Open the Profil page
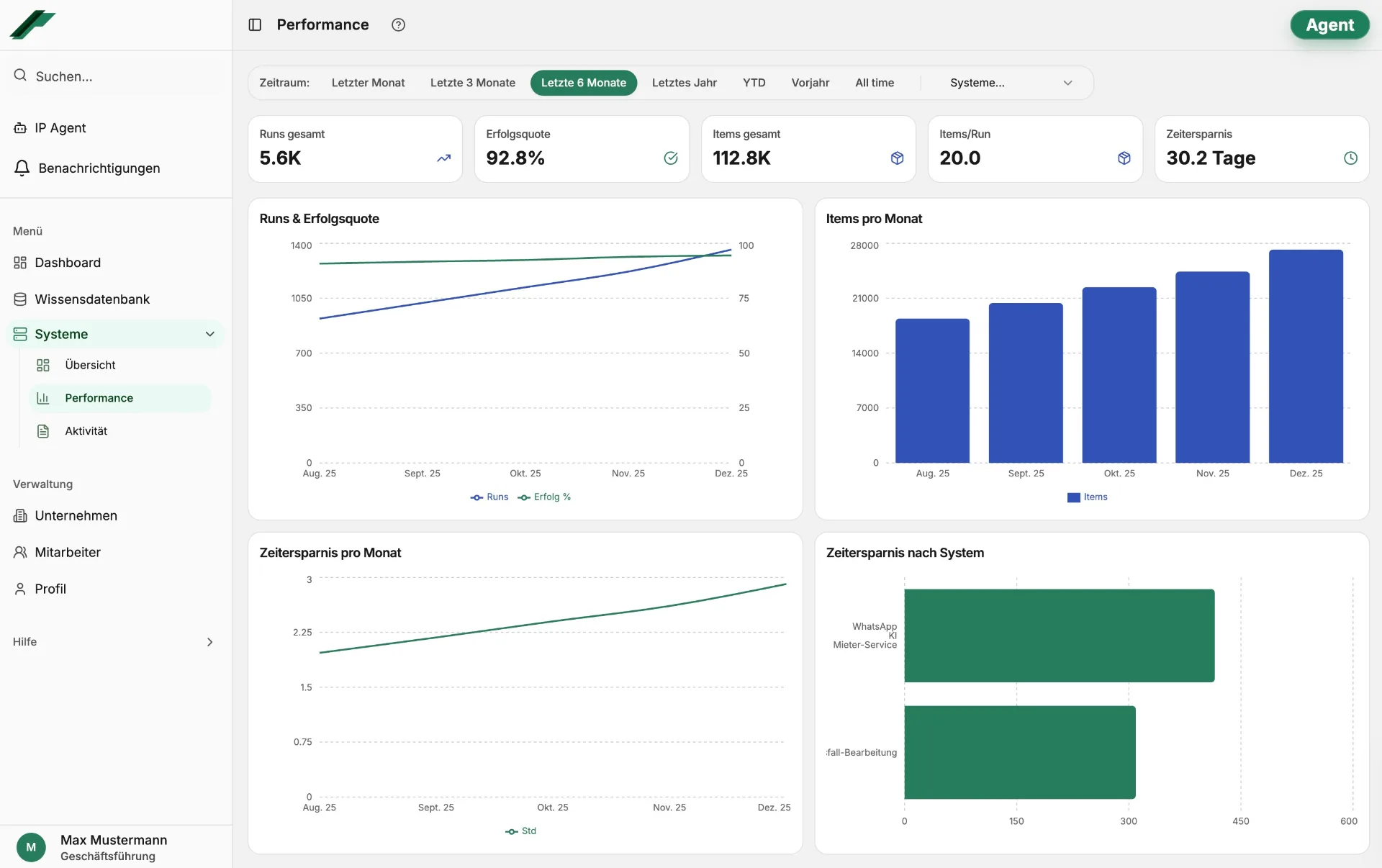 tap(52, 589)
